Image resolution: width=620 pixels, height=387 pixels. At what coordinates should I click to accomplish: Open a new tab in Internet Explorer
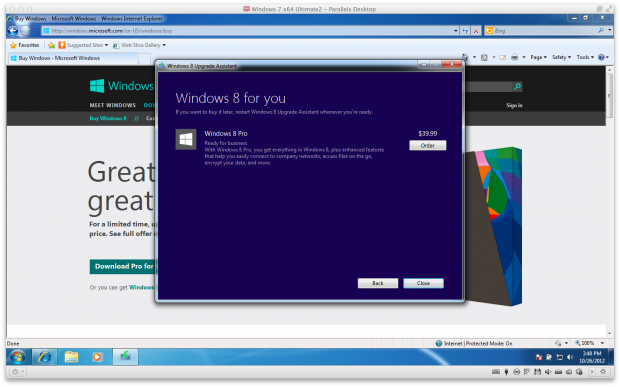tap(145, 59)
